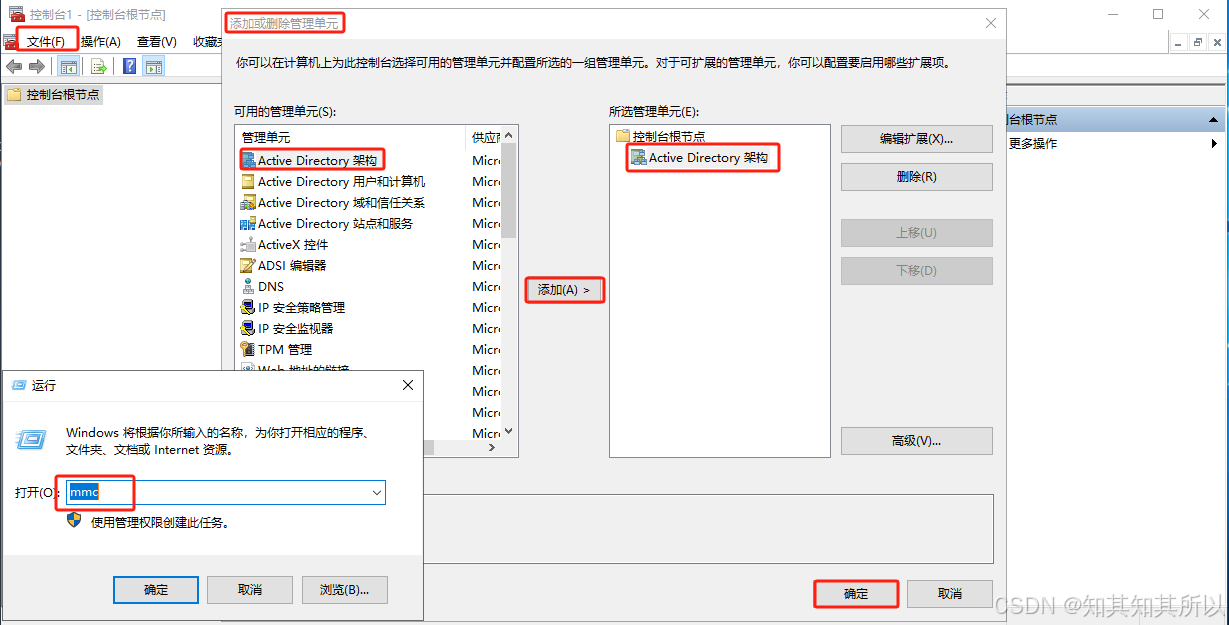Click right arrow of horizontal snap-in list scrollbar
The image size is (1229, 625).
(491, 448)
